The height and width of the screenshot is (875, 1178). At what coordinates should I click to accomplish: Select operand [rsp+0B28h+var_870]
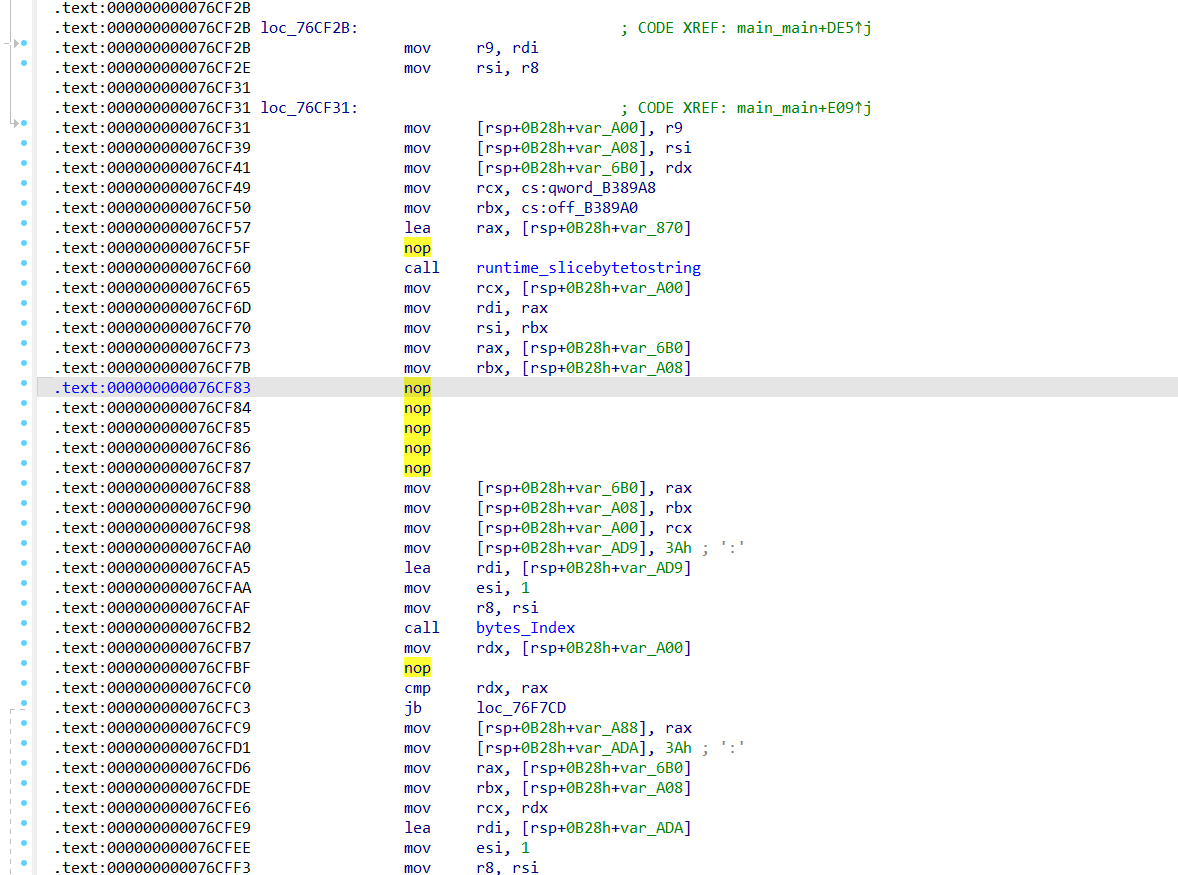pyautogui.click(x=606, y=228)
